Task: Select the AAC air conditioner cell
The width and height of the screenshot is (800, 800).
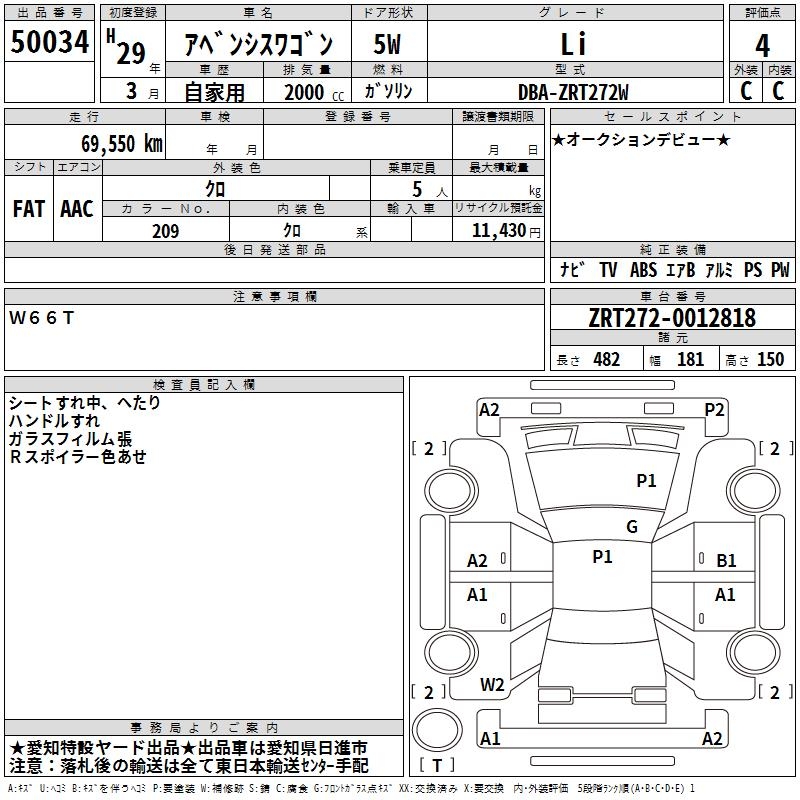Action: [x=77, y=209]
